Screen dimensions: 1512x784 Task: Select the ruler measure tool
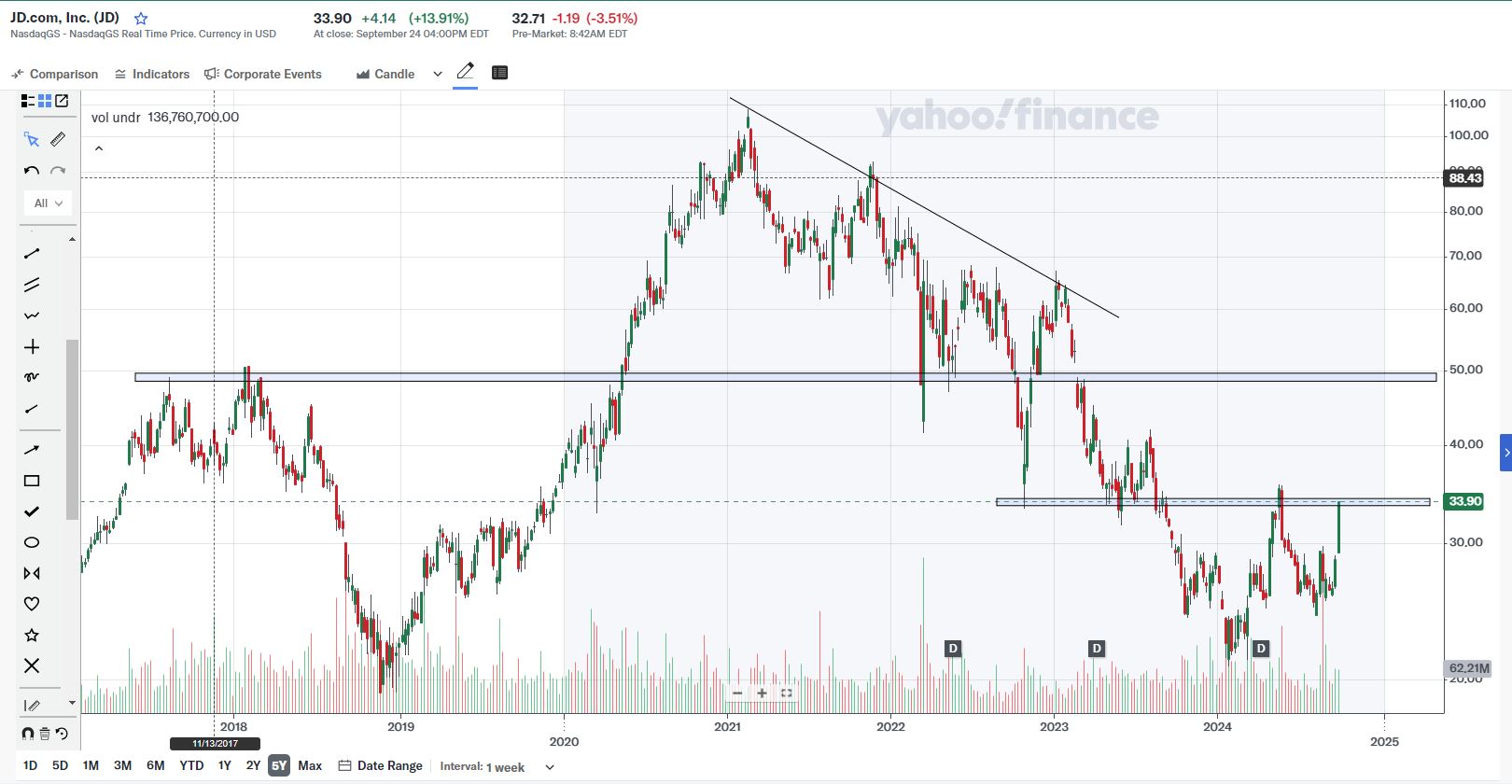(58, 140)
